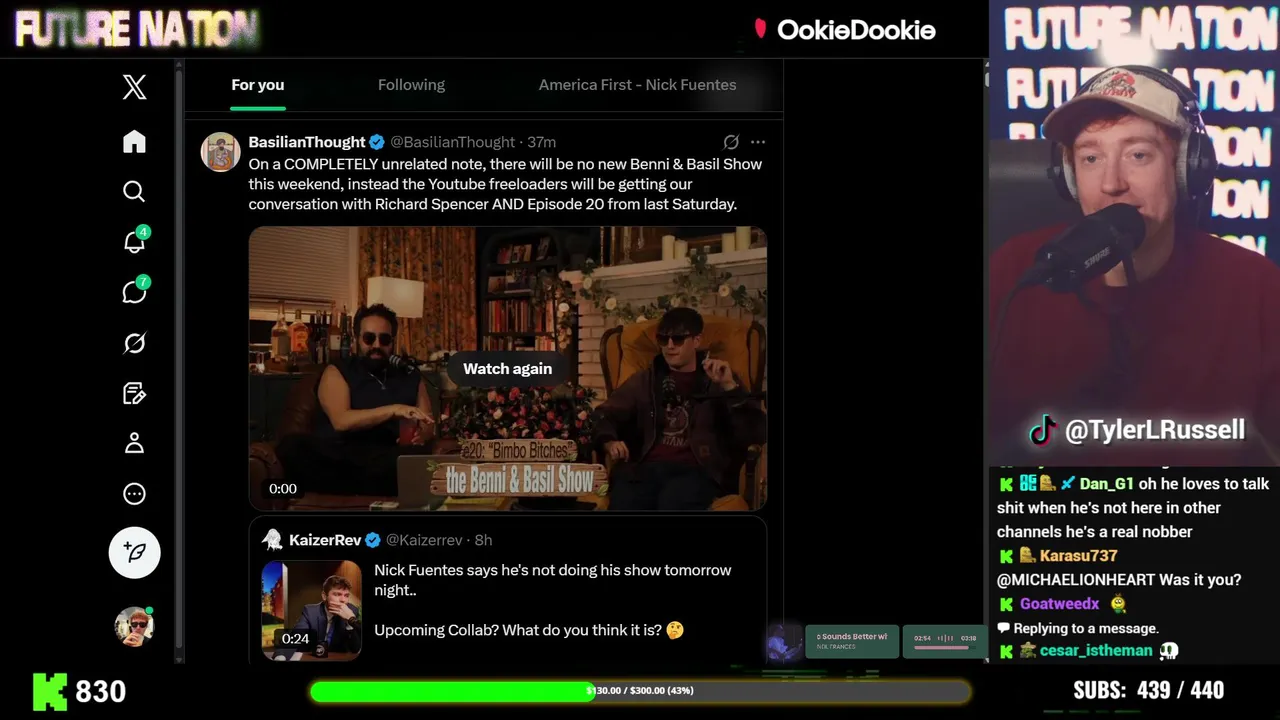
Task: Click Dan_G1 username in chat
Action: point(1107,484)
